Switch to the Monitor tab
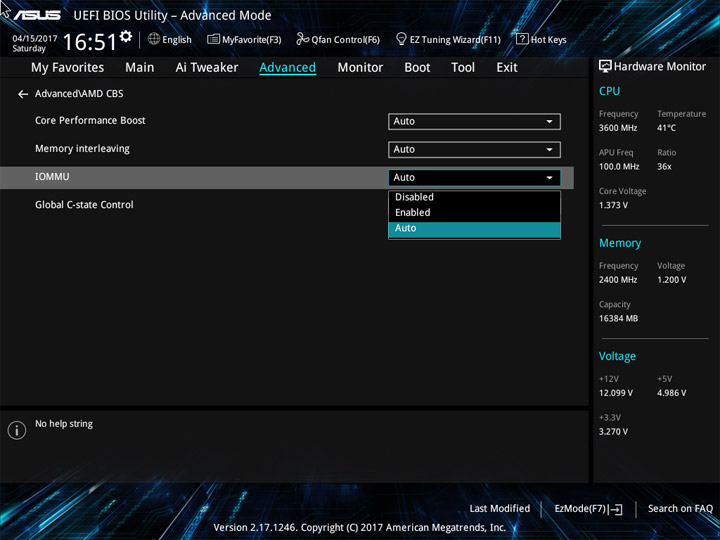The height and width of the screenshot is (540, 720). pyautogui.click(x=360, y=68)
